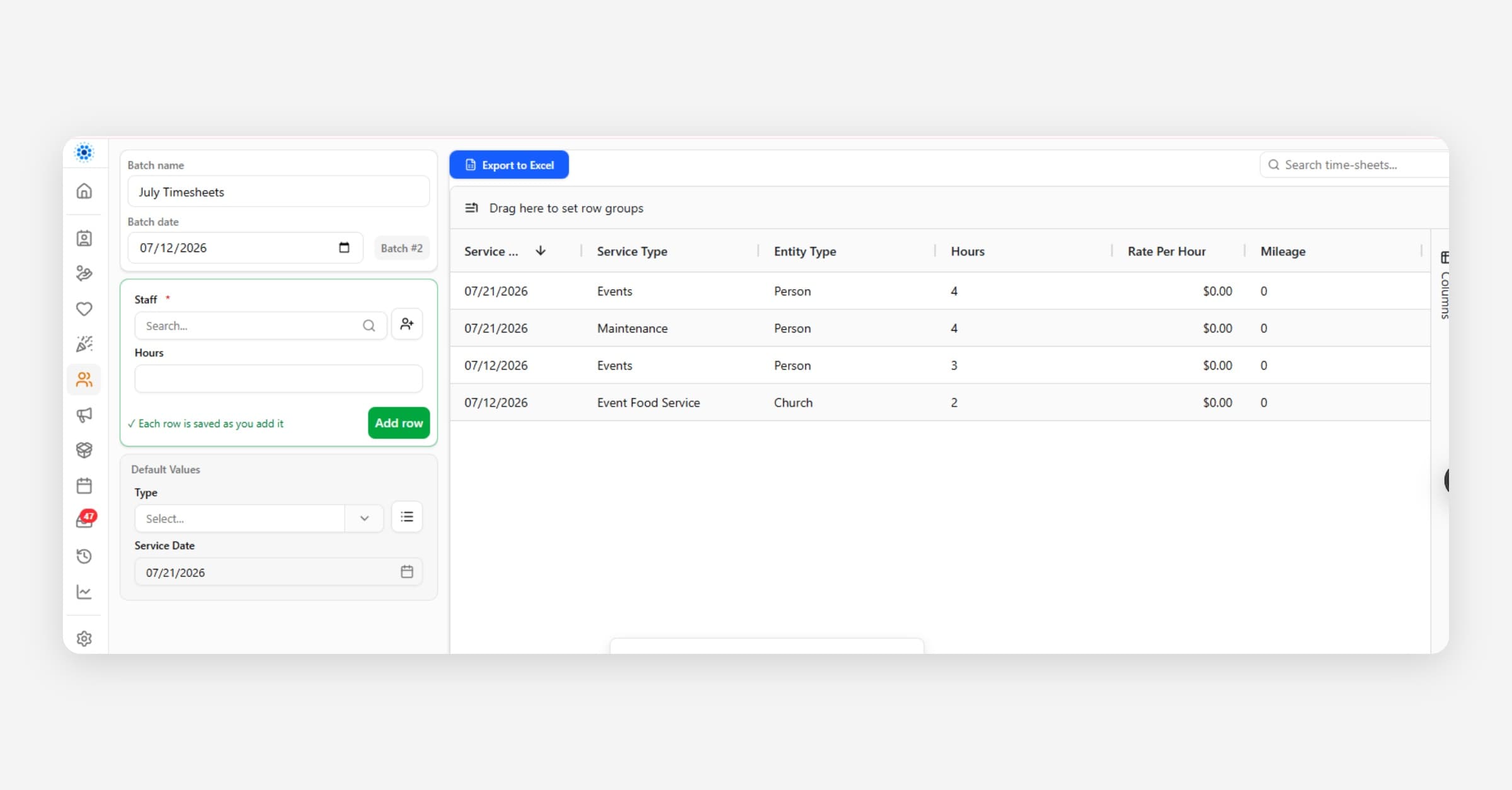The image size is (1512, 790).
Task: Click the Person cell in the Maintenance row
Action: click(x=792, y=328)
